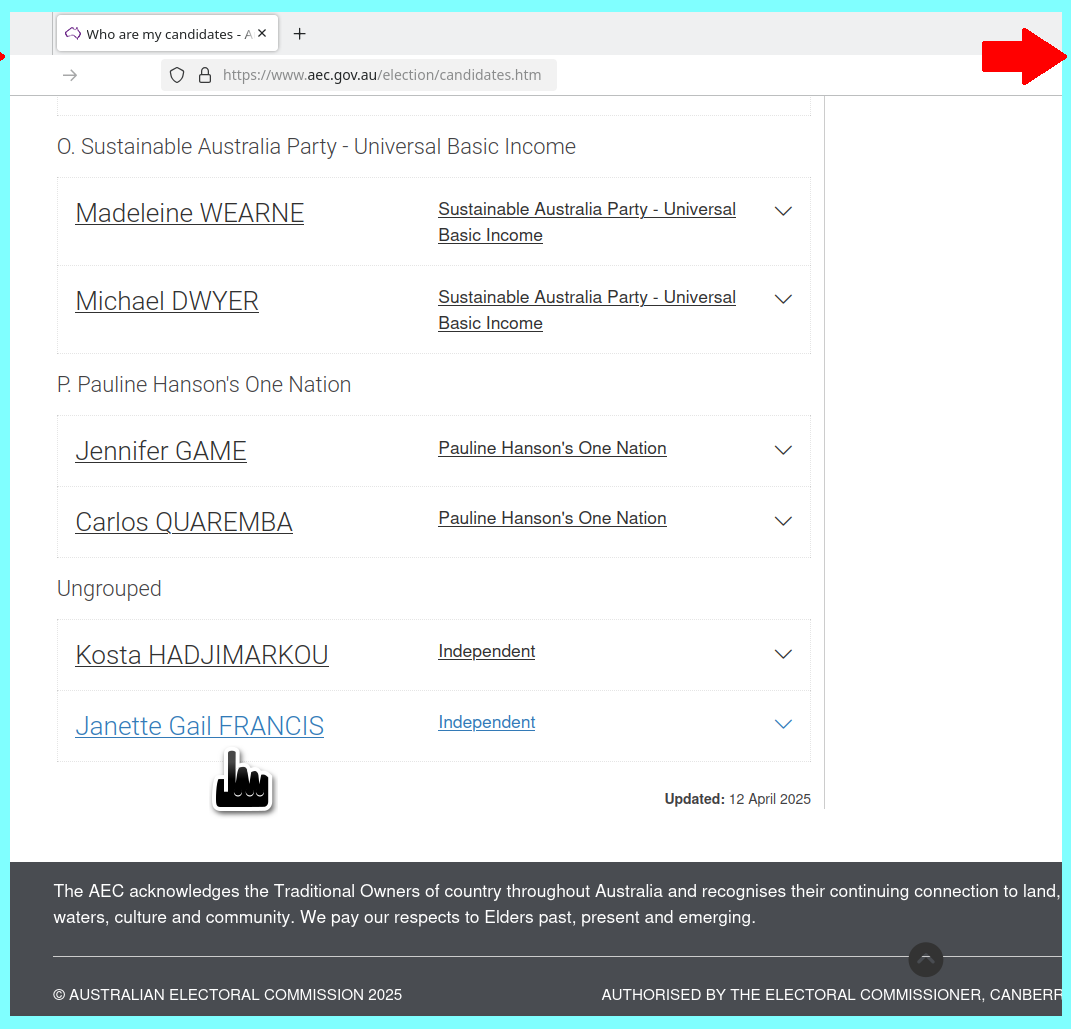Viewport: 1071px width, 1029px height.
Task: Click the padlock site security icon
Action: [205, 75]
